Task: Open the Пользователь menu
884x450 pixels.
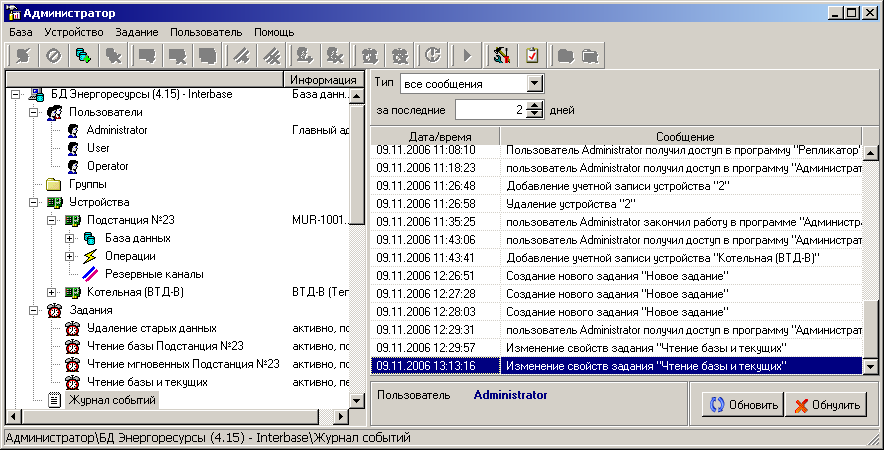Action: 206,32
